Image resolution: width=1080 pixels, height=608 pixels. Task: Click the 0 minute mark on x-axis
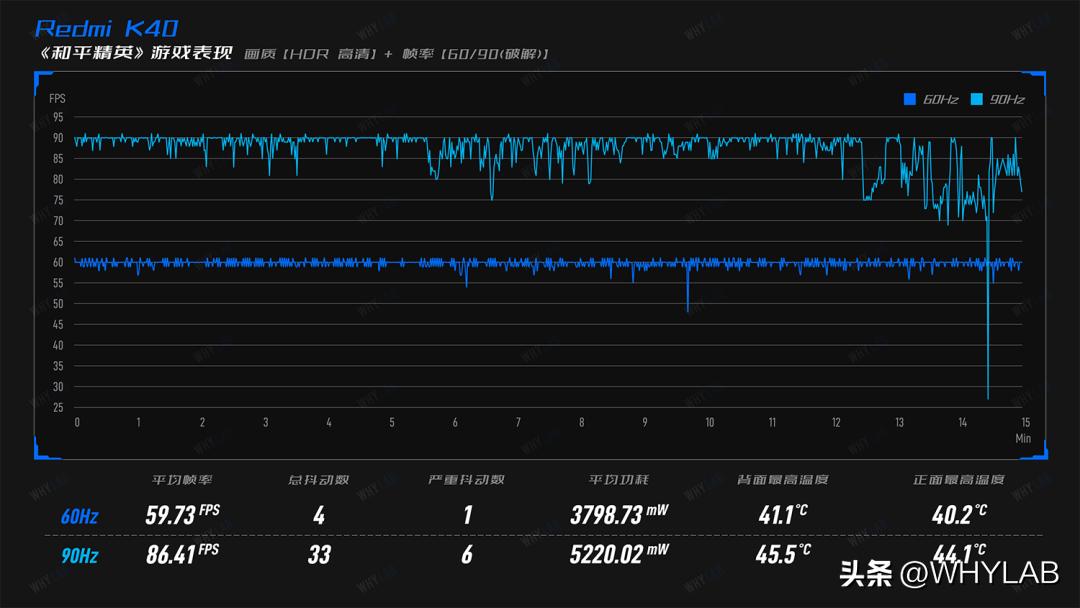point(77,423)
